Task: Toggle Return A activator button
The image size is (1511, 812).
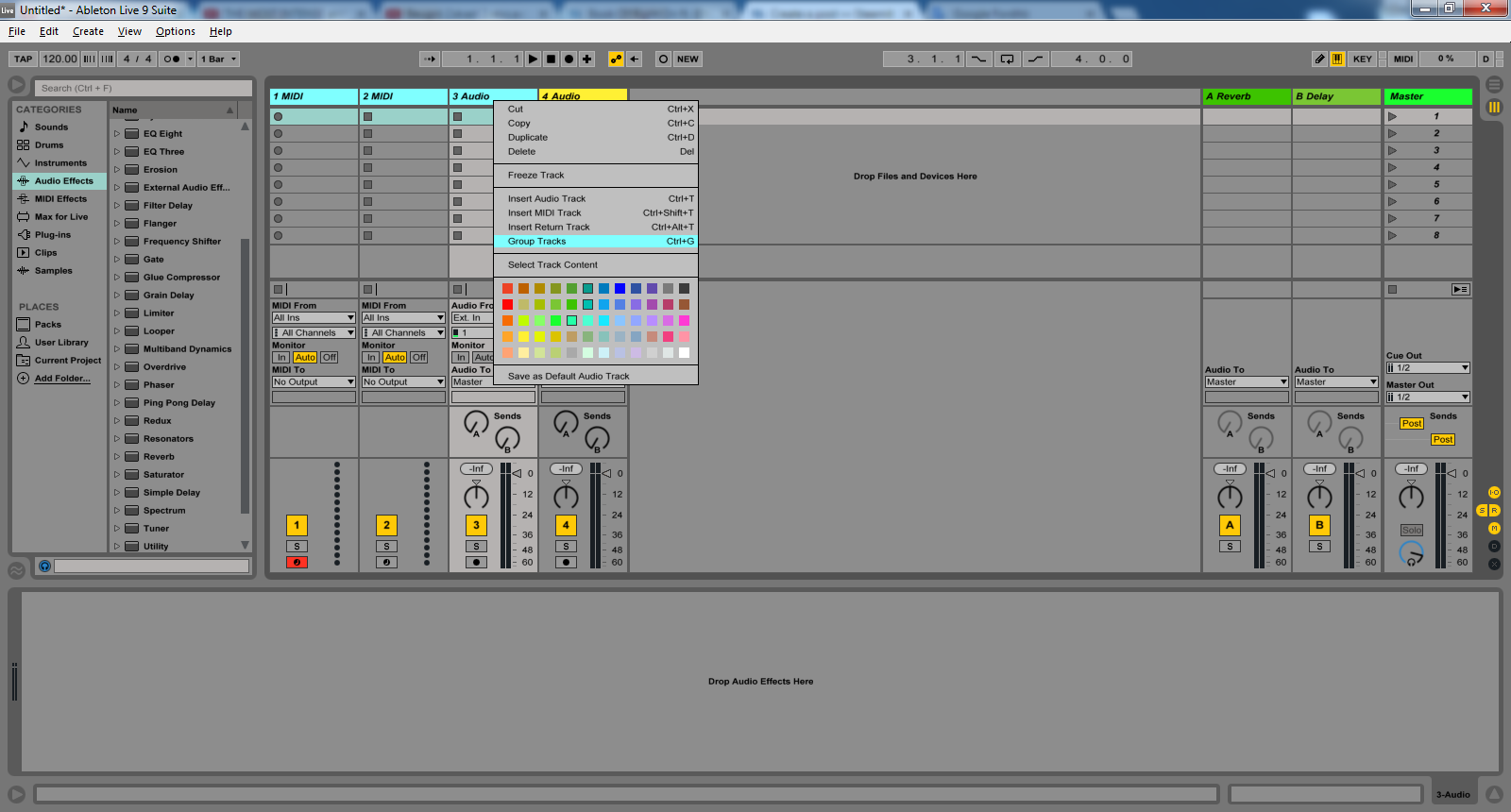Action: point(1230,525)
